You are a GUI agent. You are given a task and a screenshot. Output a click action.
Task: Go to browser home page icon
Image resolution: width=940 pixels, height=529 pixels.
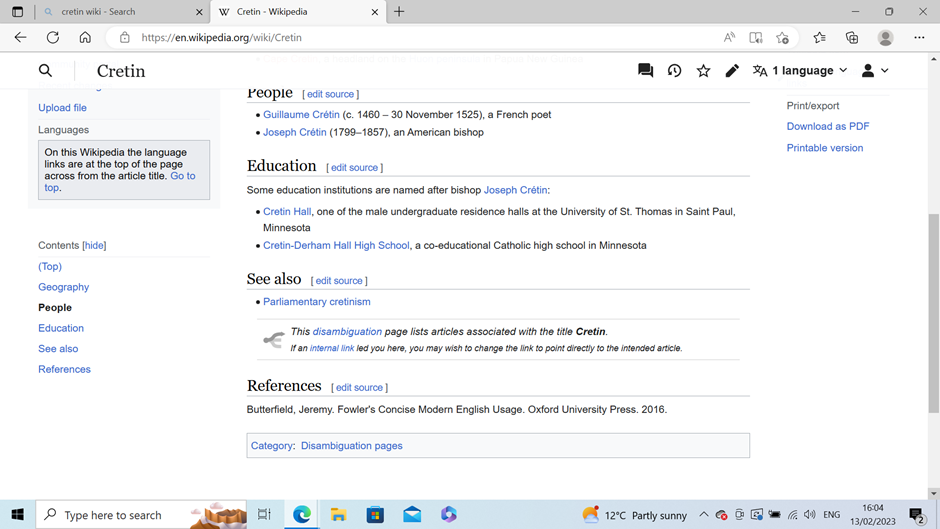point(85,38)
